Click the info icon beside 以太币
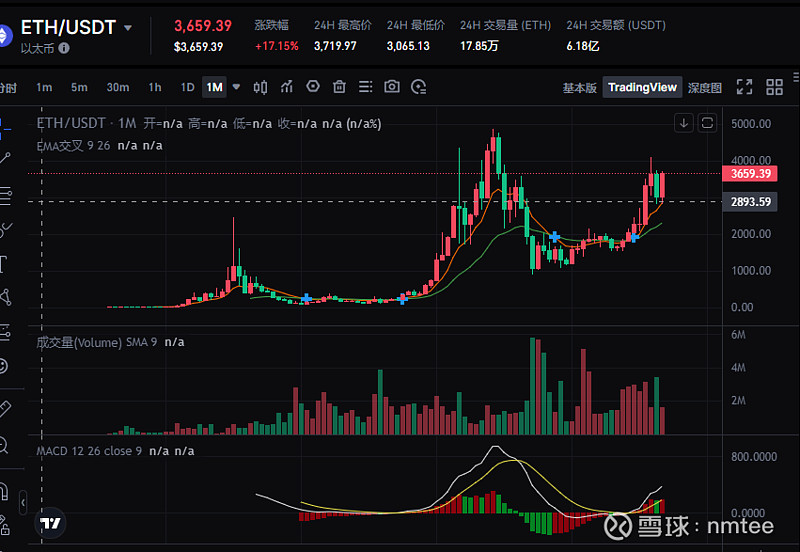The width and height of the screenshot is (800, 552). [x=64, y=48]
